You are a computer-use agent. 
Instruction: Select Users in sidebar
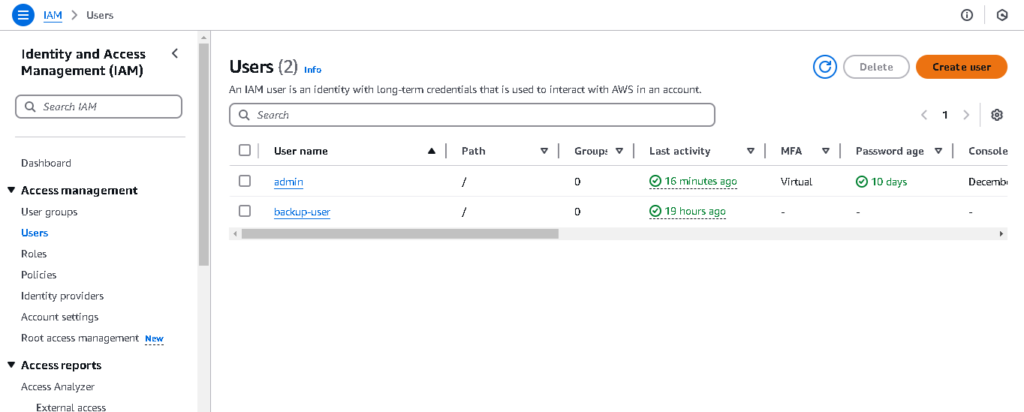(35, 233)
